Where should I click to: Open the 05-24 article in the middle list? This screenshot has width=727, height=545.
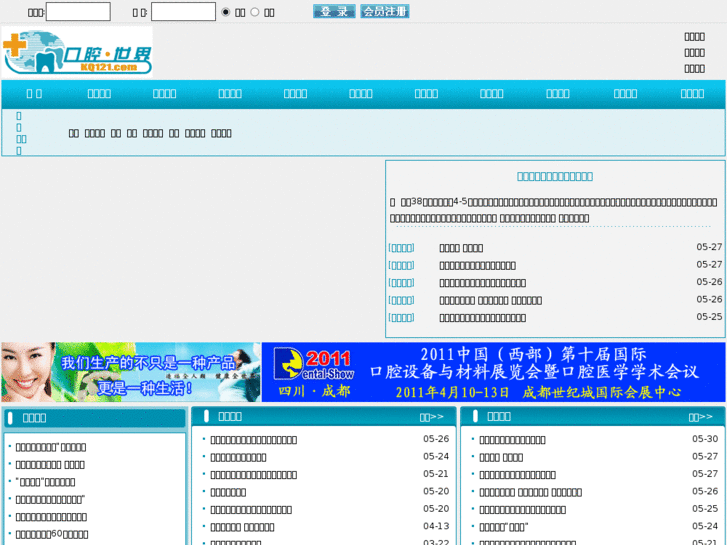[238, 457]
